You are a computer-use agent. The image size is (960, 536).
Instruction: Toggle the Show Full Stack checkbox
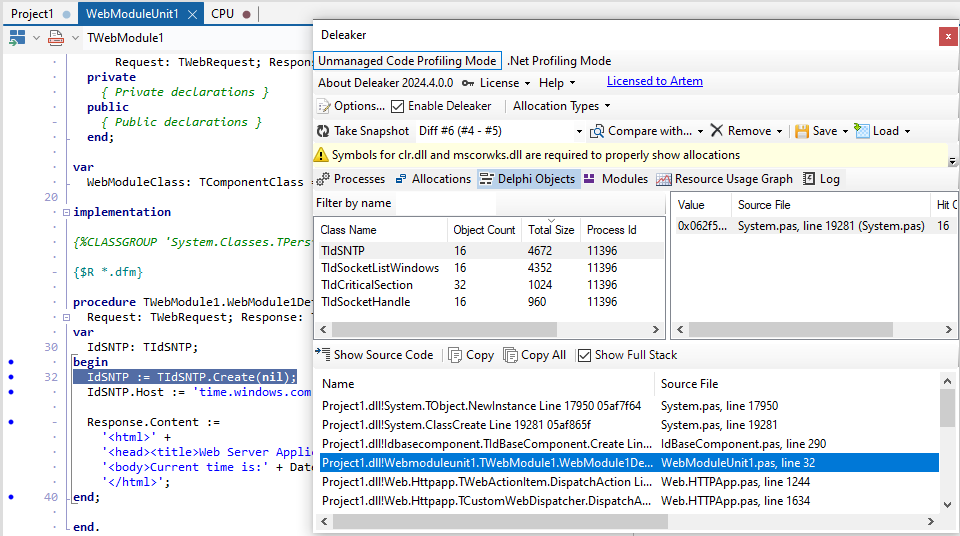(x=585, y=355)
